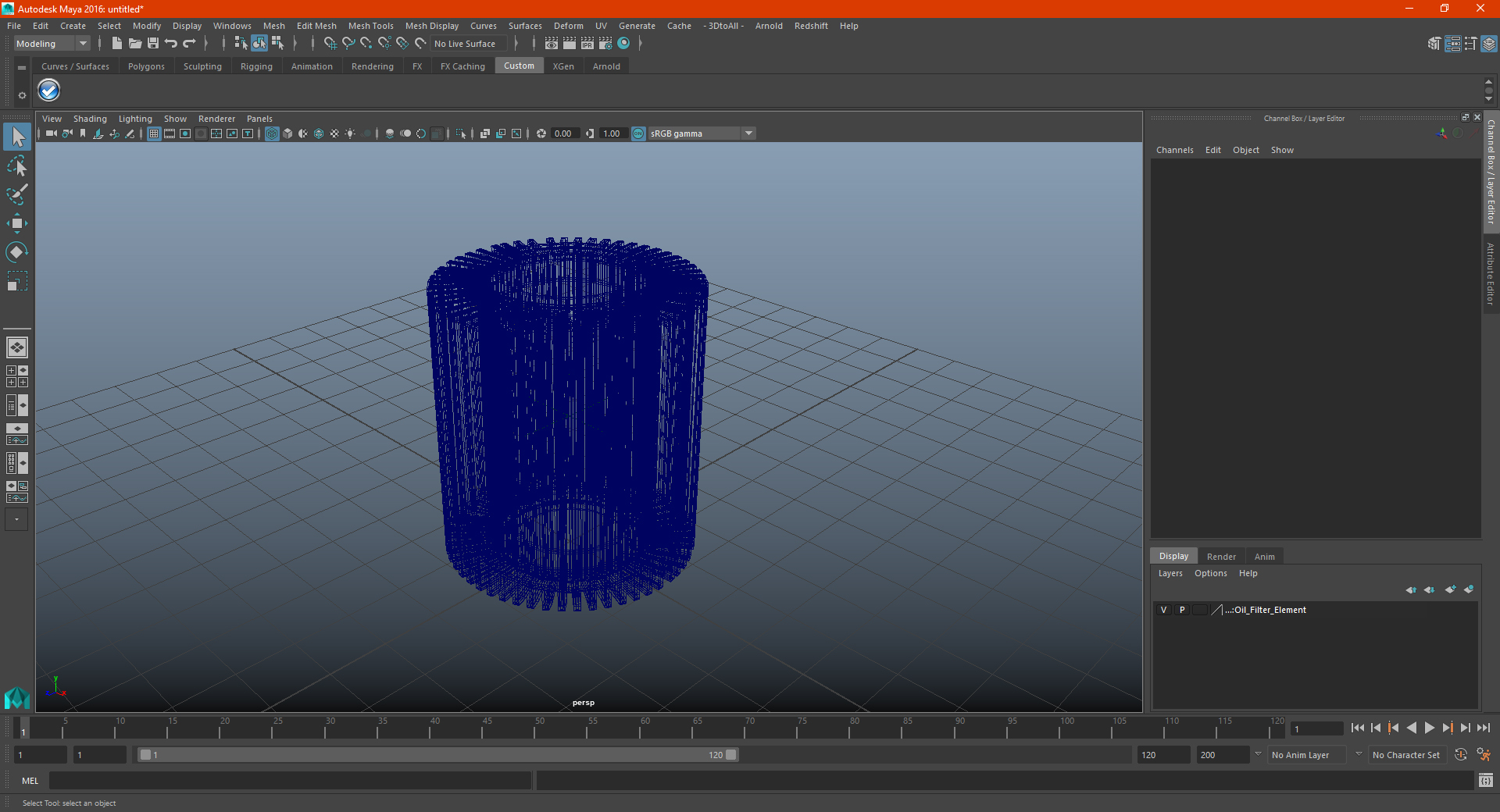
Task: Enable wireframe display in viewport
Action: 272,134
